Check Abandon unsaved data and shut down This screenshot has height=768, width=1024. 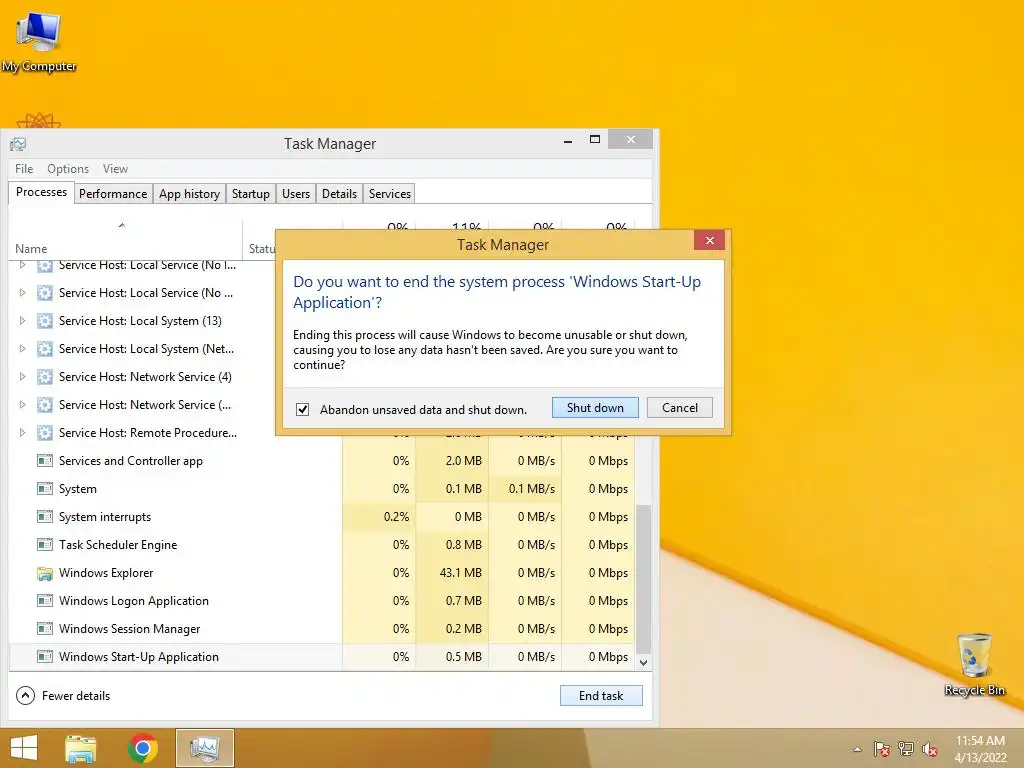pyautogui.click(x=302, y=409)
